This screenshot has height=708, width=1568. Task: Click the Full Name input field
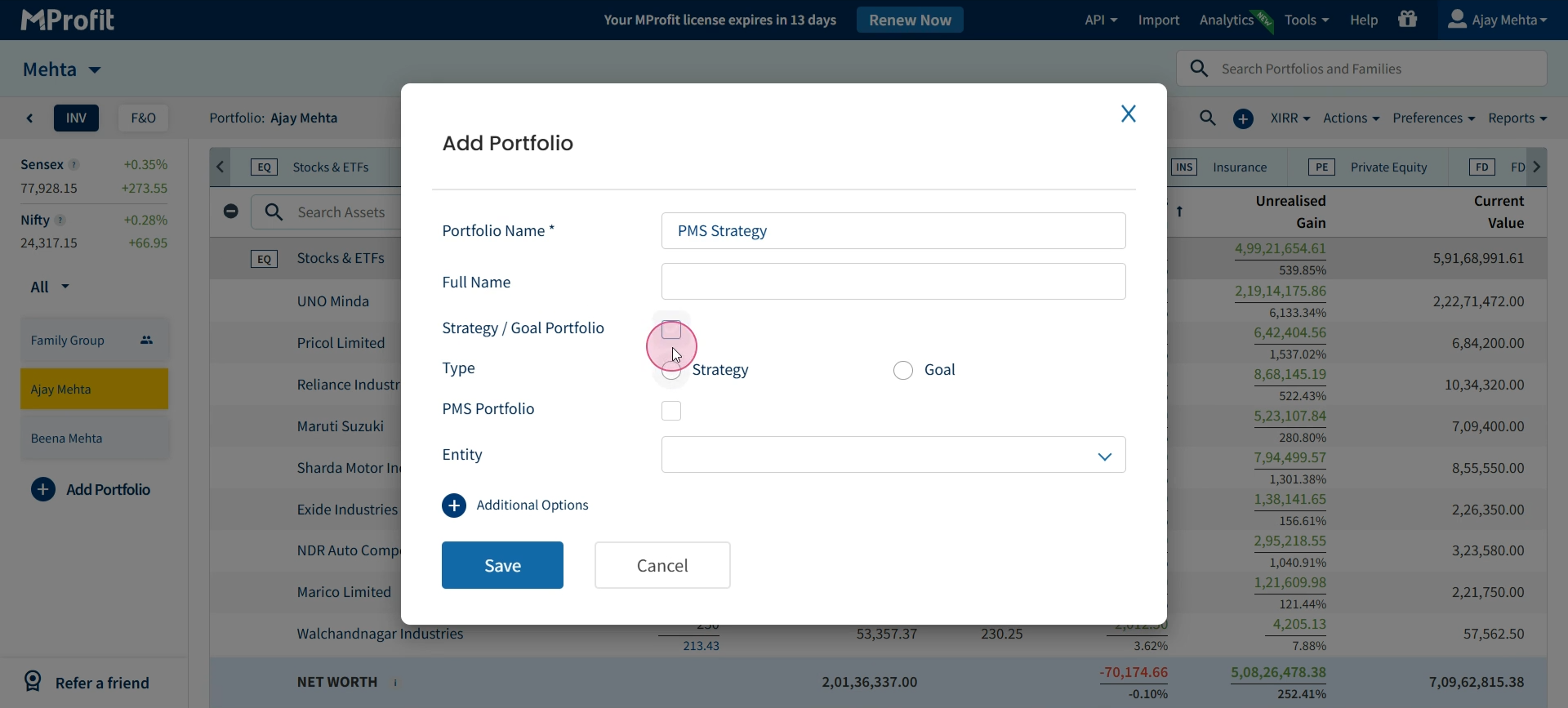pos(893,282)
